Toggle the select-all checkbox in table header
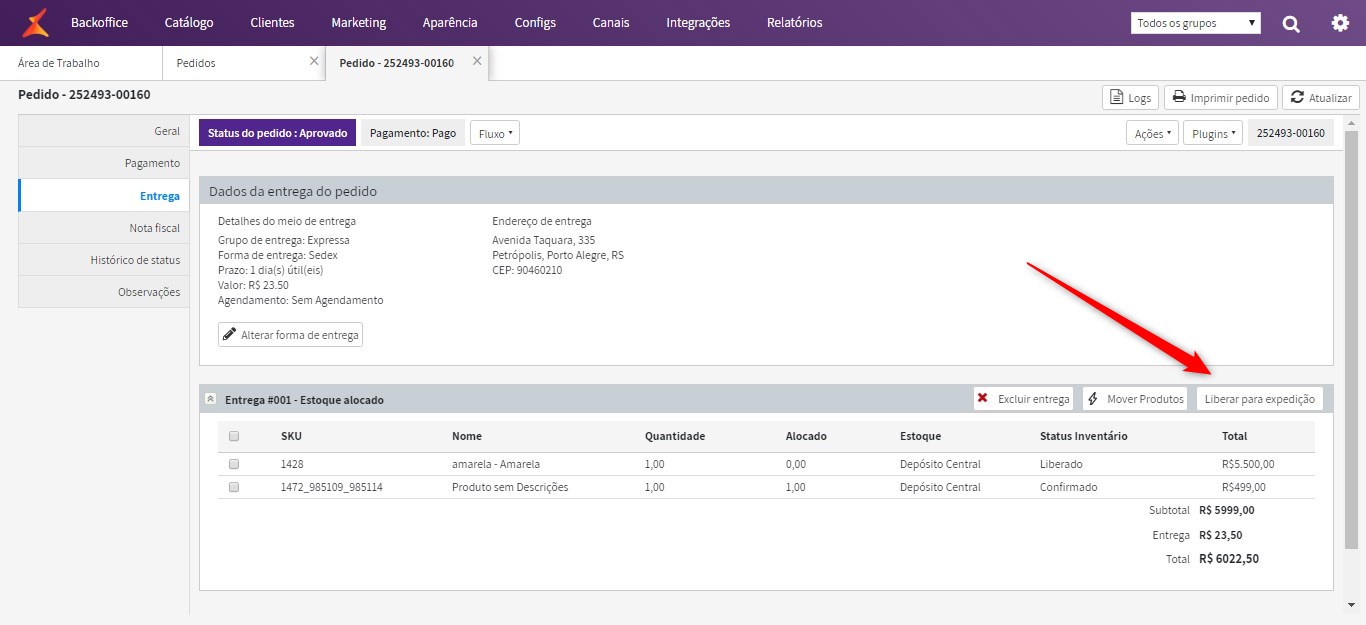The image size is (1366, 625). tap(234, 436)
